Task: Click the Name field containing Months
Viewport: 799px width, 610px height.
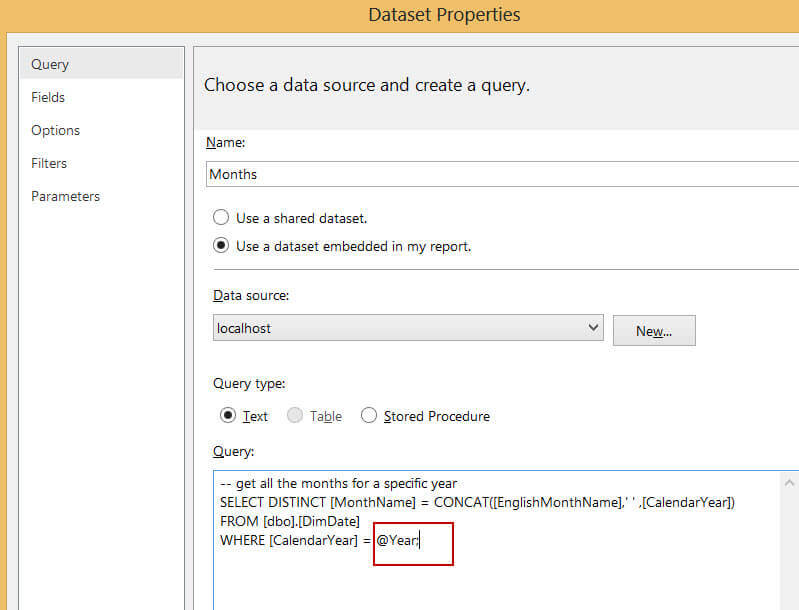Action: coord(500,174)
